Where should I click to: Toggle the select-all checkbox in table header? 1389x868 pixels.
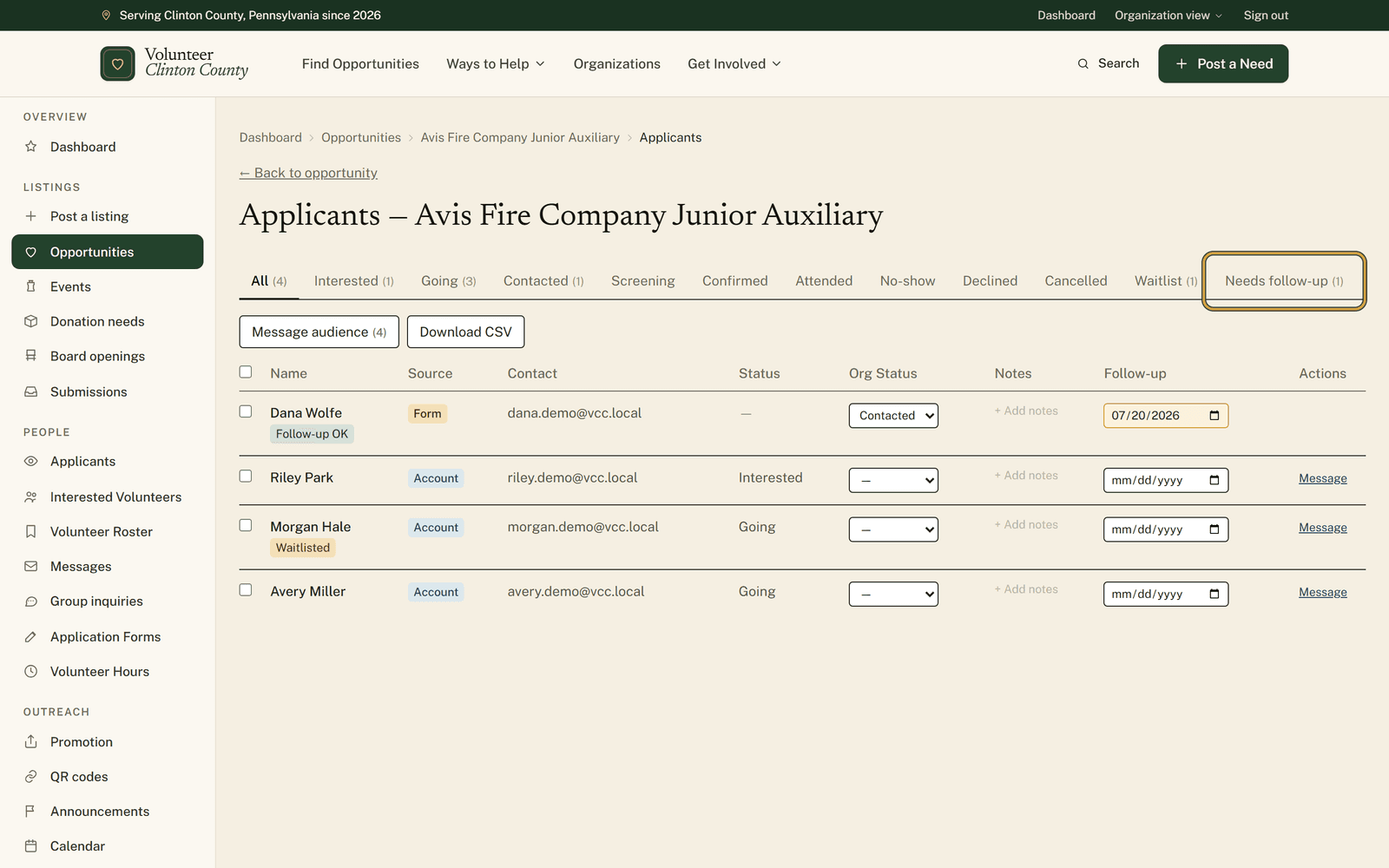pyautogui.click(x=246, y=372)
